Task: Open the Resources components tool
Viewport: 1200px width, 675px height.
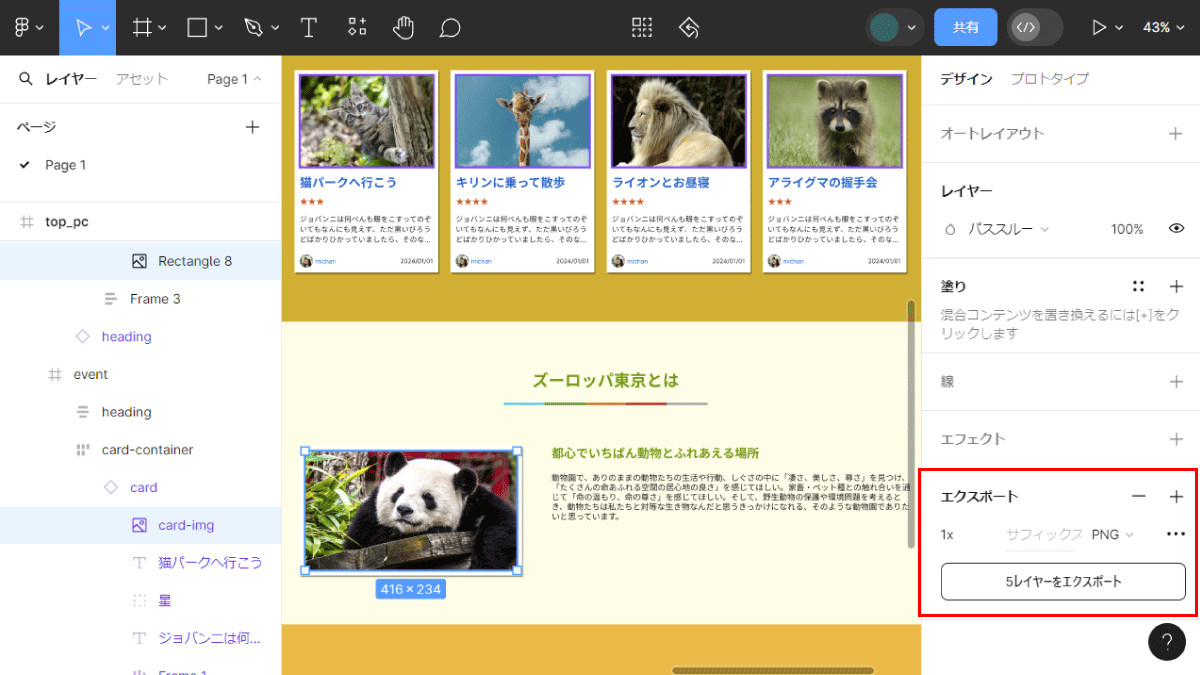Action: [357, 27]
